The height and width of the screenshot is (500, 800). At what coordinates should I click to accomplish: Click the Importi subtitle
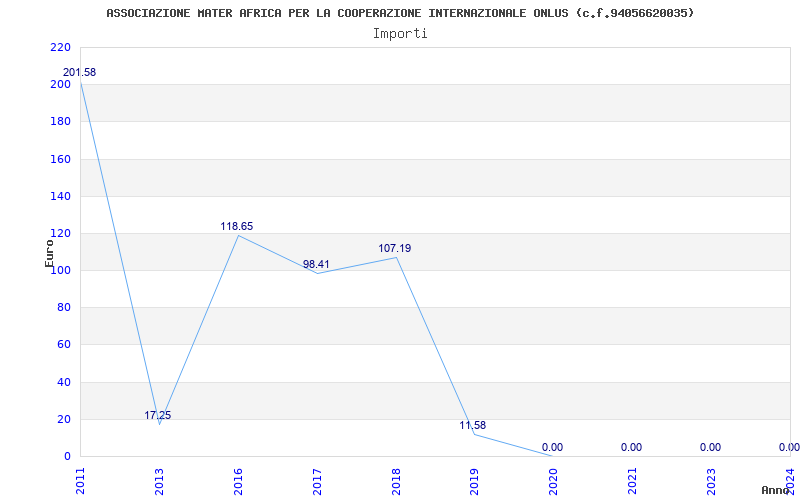400,34
